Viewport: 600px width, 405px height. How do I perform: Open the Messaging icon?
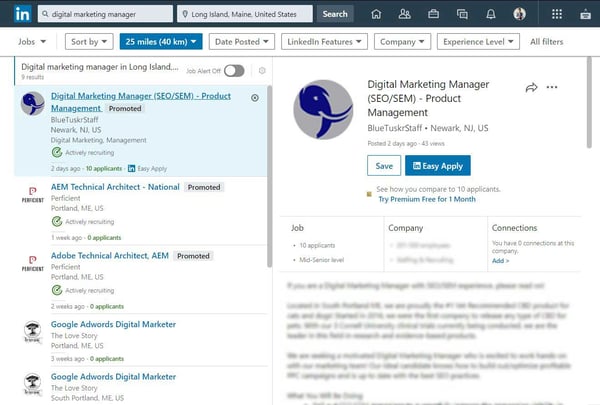click(462, 14)
